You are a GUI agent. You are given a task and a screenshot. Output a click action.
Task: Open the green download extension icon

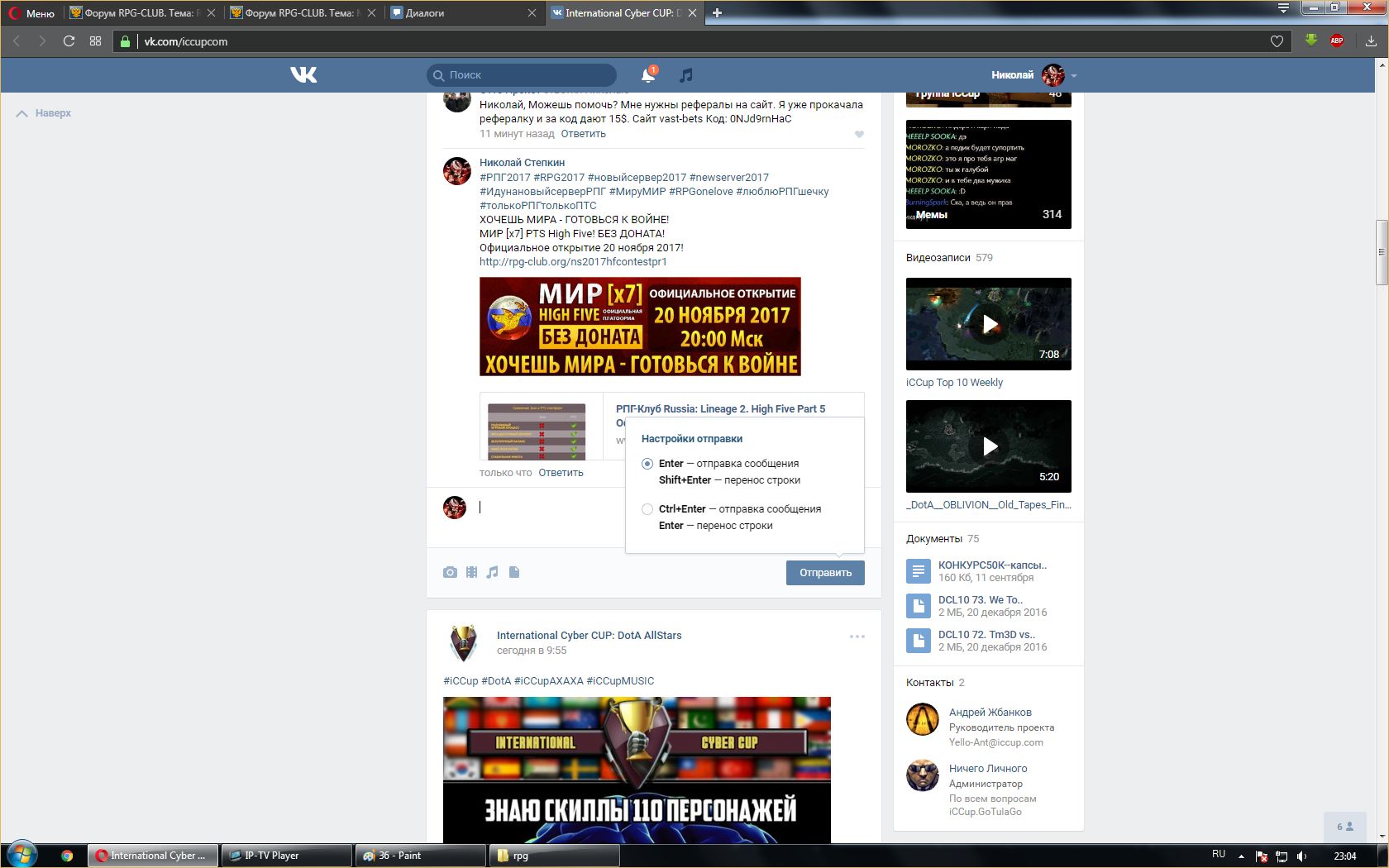pos(1311,40)
